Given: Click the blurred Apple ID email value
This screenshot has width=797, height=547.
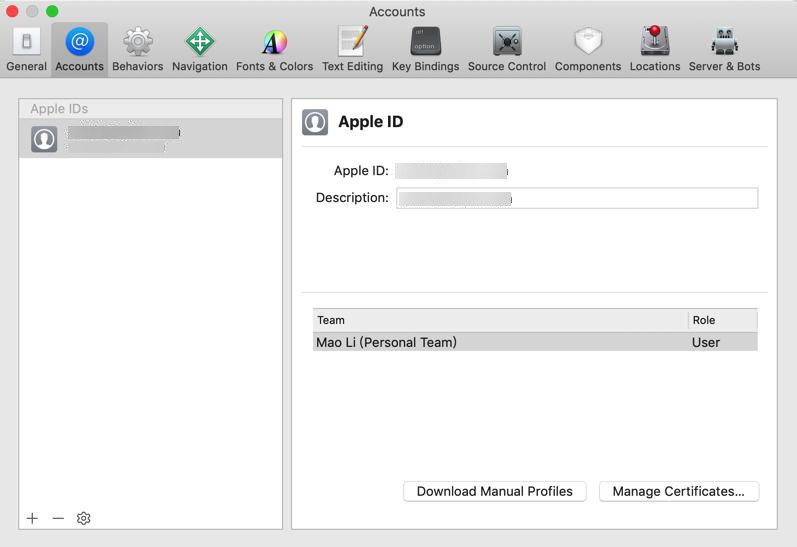Looking at the screenshot, I should click(x=451, y=171).
